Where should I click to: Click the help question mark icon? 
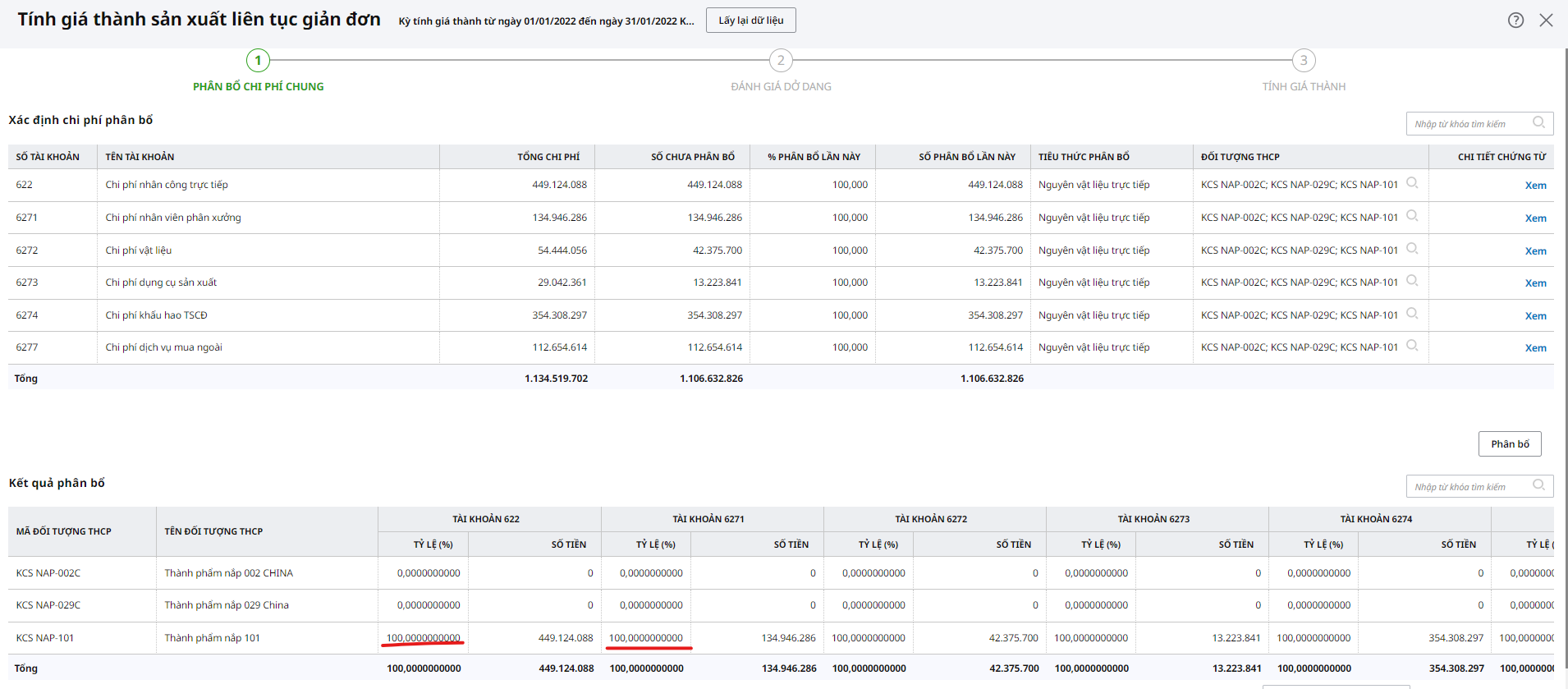[x=1515, y=21]
